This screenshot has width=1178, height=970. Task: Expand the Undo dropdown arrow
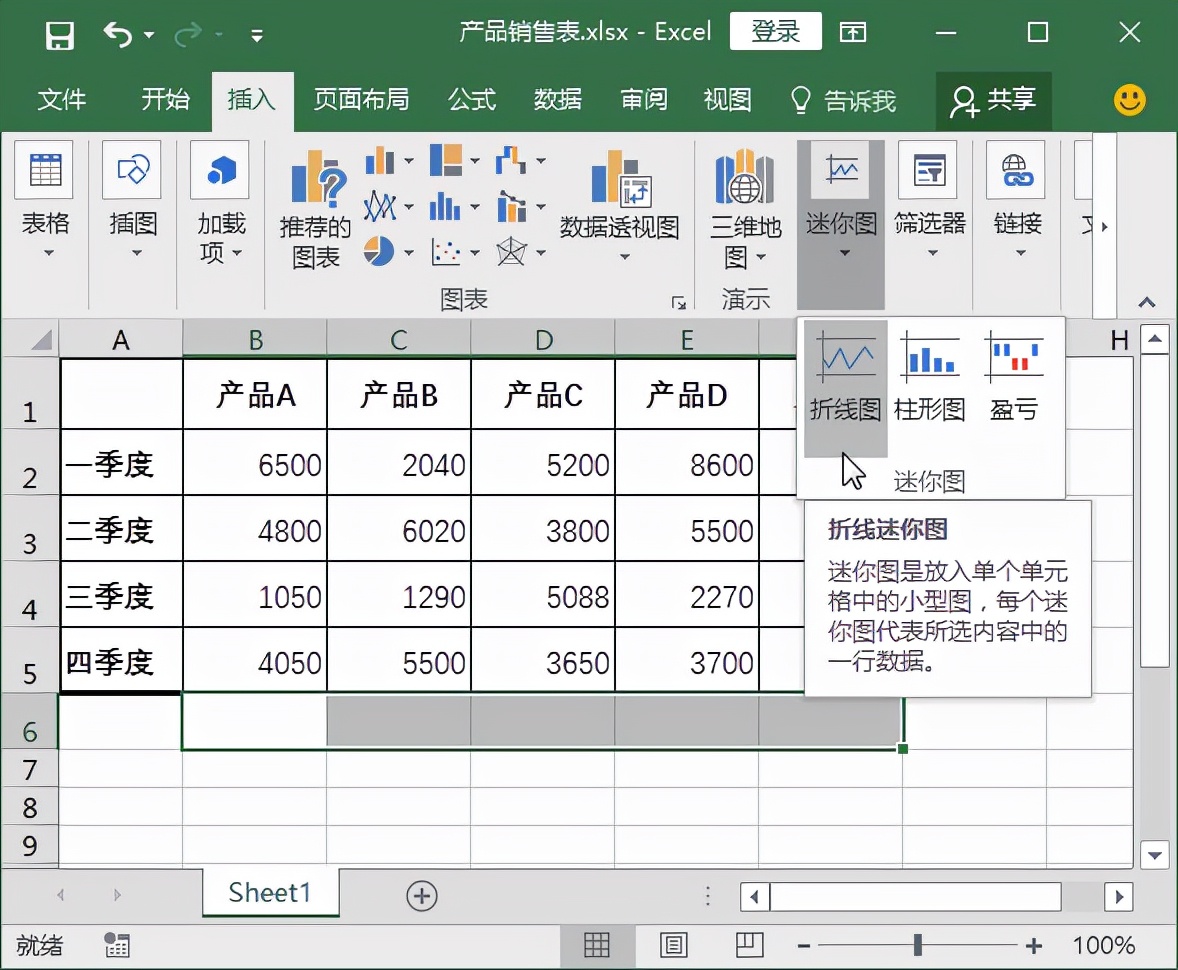coord(146,33)
